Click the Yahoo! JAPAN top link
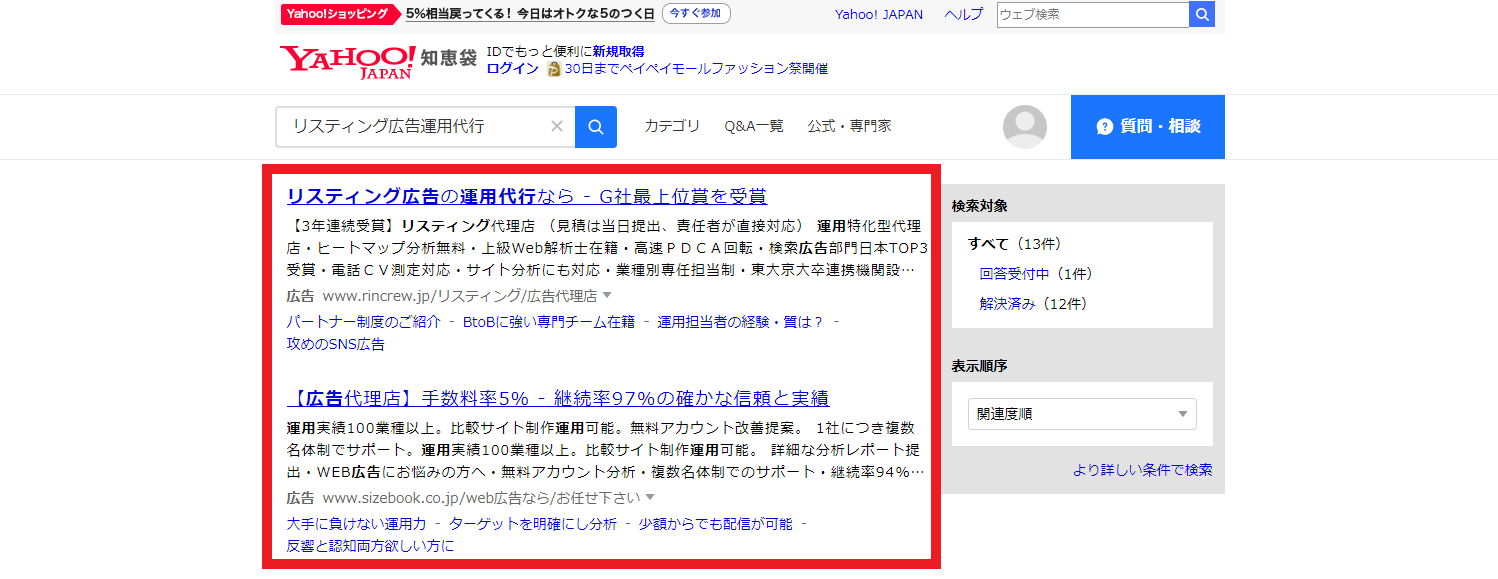Screen dimensions: 1498x579 [879, 14]
